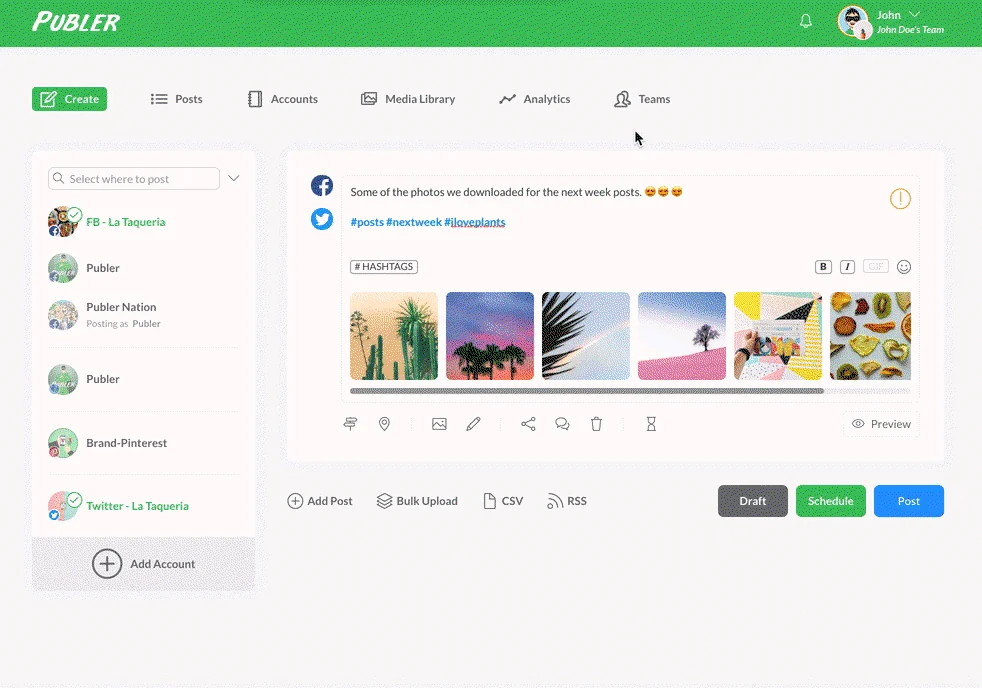Delete the post with the trash icon
Viewport: 982px width, 688px height.
[x=596, y=424]
